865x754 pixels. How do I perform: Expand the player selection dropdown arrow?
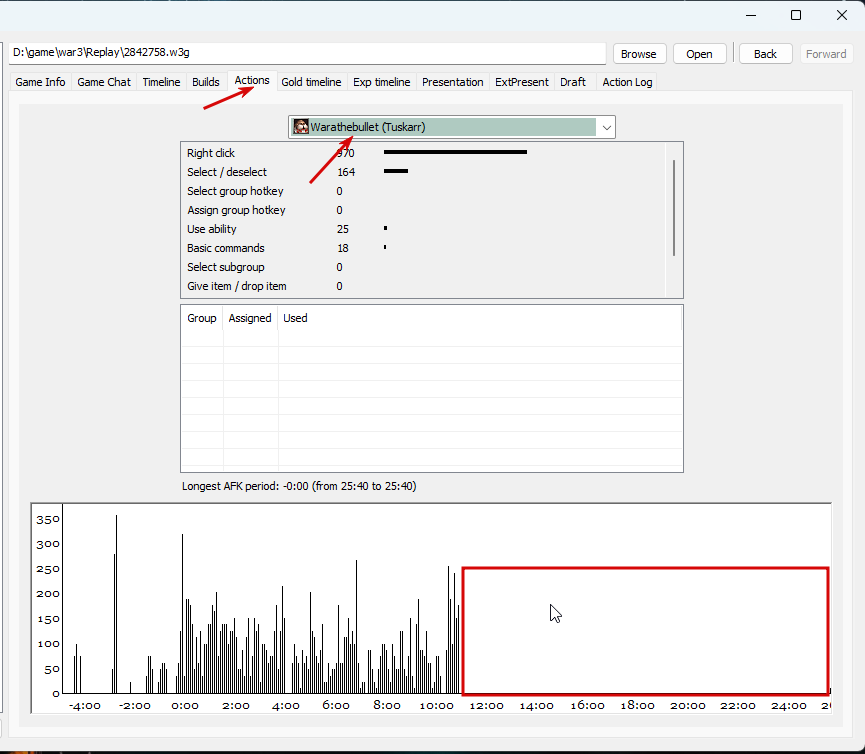606,127
